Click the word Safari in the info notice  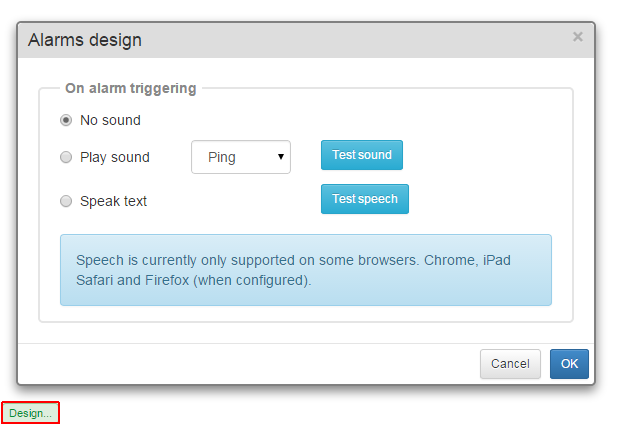click(98, 281)
